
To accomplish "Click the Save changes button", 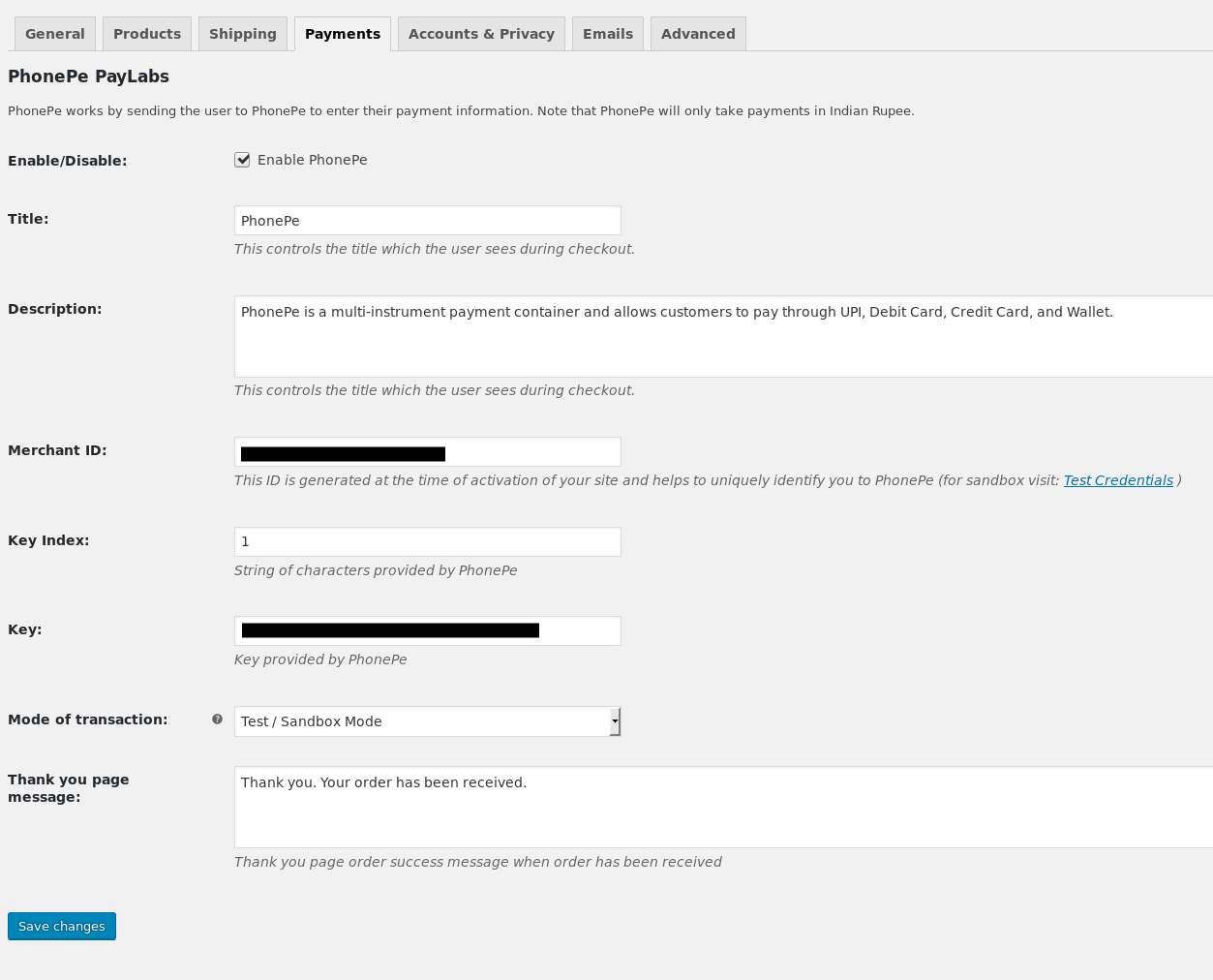I will (x=62, y=926).
